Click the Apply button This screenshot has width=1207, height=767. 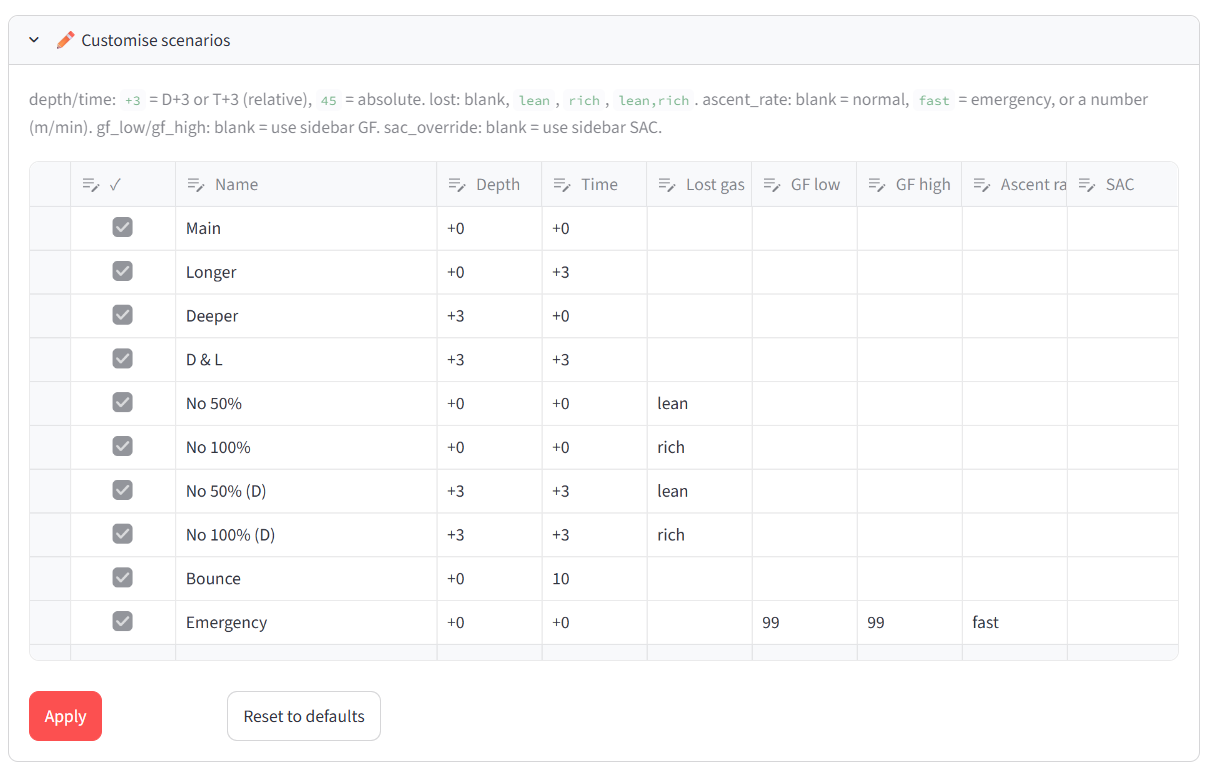pos(65,716)
